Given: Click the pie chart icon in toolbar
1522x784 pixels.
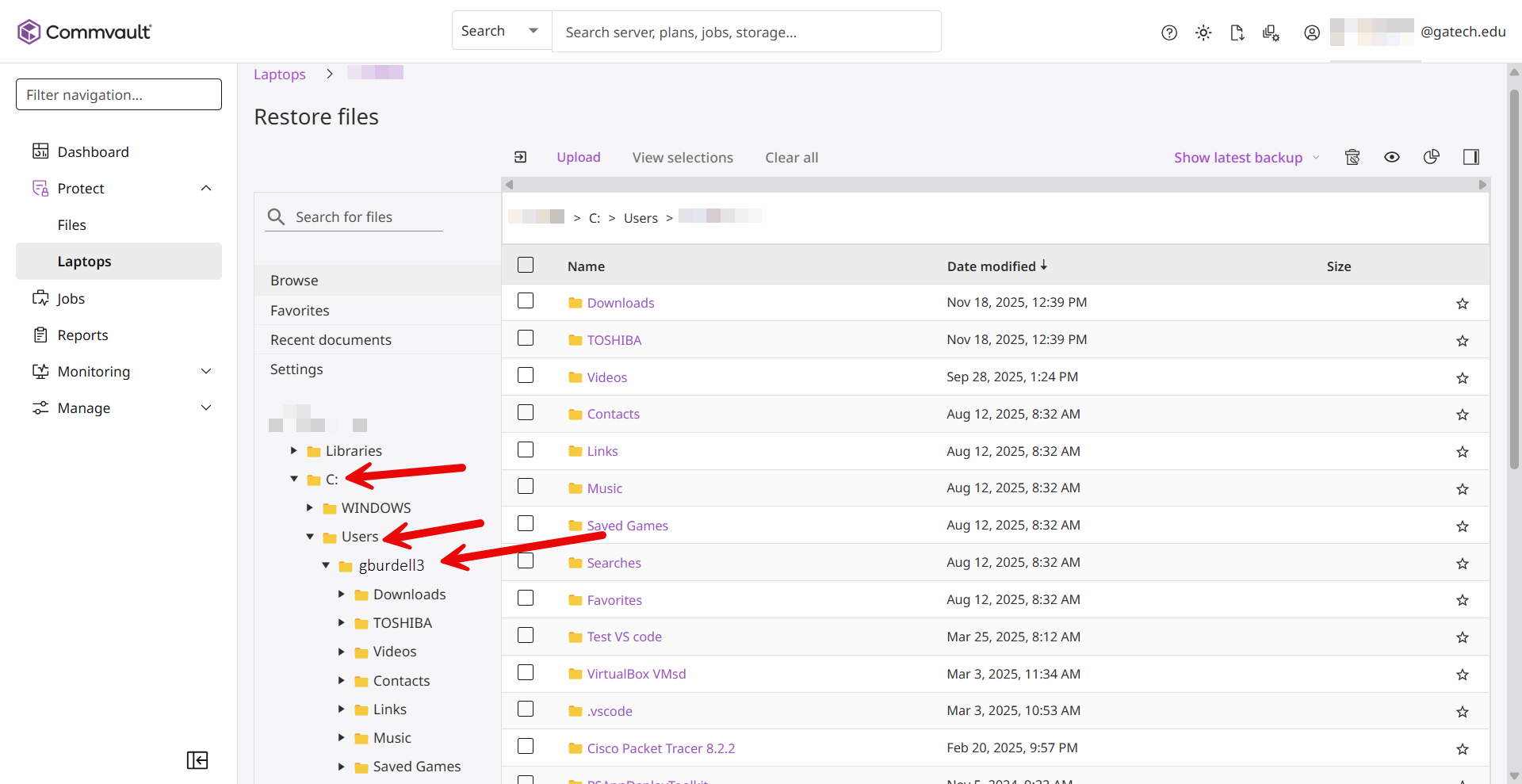Looking at the screenshot, I should [1431, 157].
